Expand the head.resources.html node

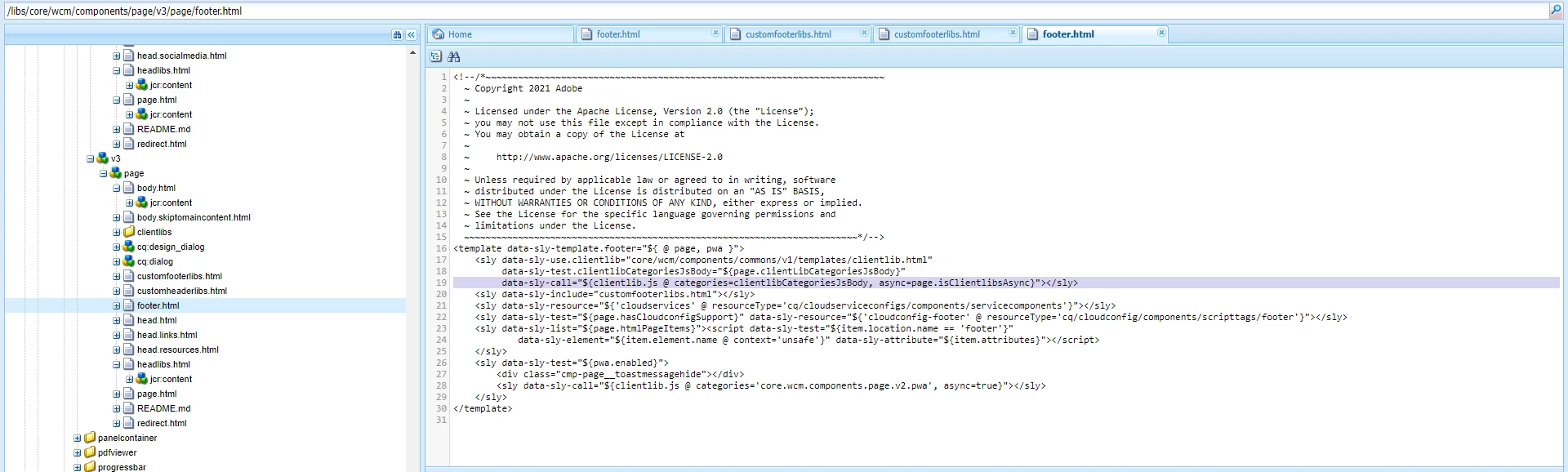117,350
